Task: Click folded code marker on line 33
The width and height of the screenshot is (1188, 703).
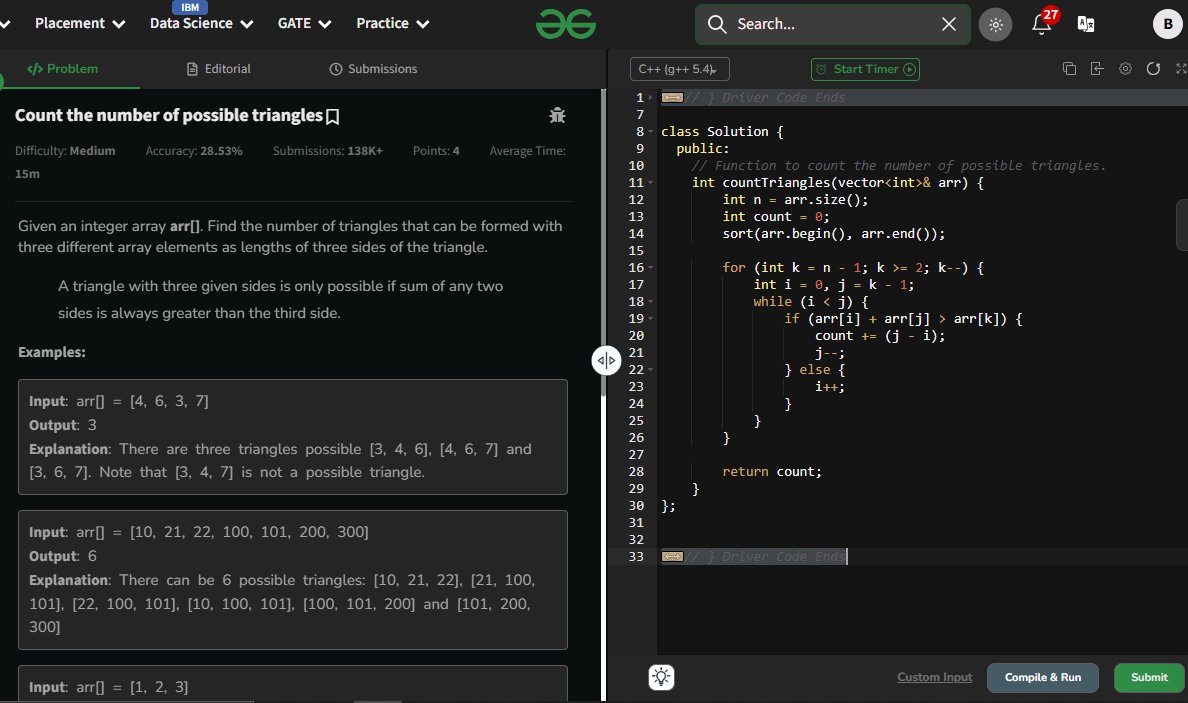Action: coord(672,557)
